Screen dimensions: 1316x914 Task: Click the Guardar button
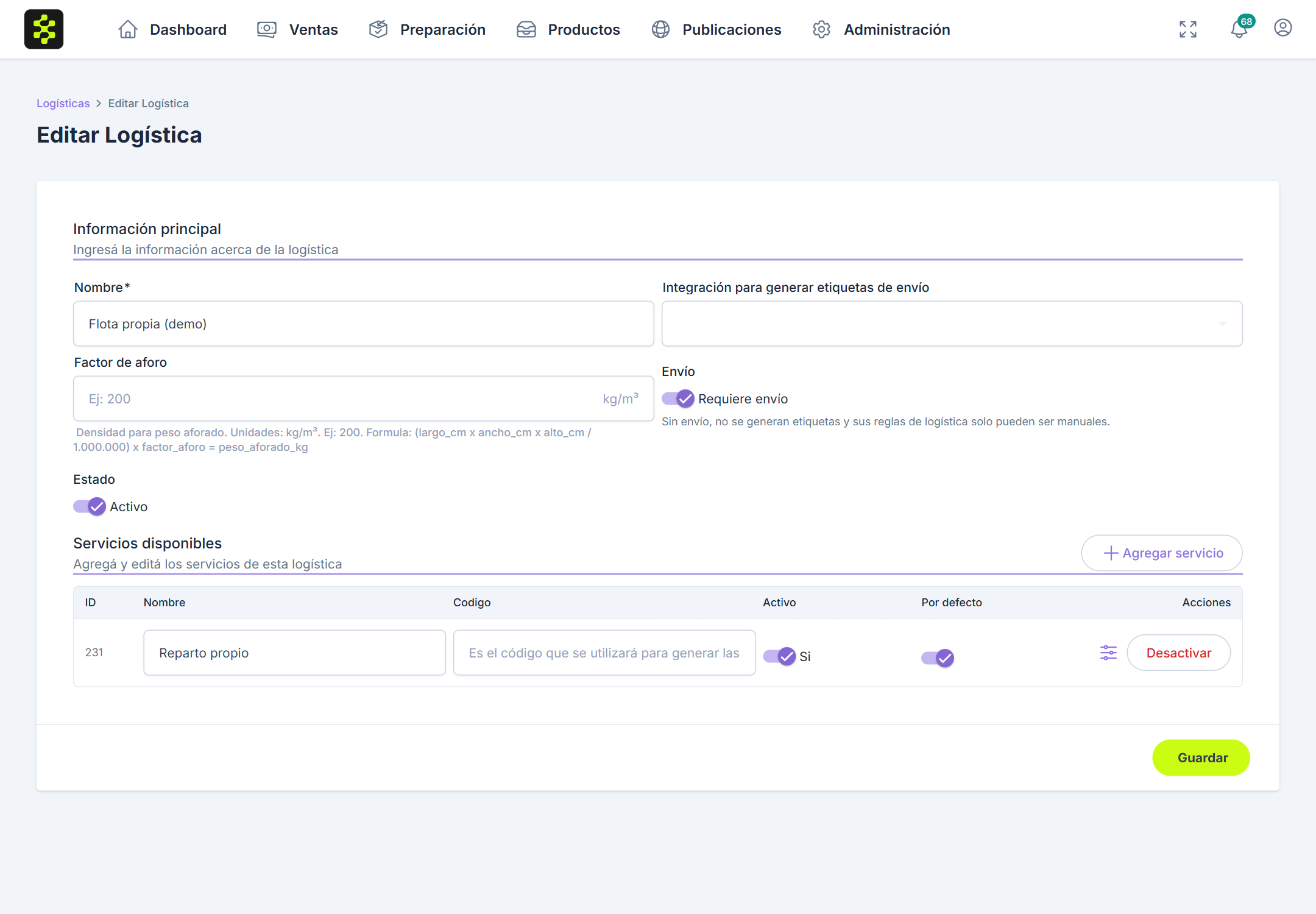1201,757
